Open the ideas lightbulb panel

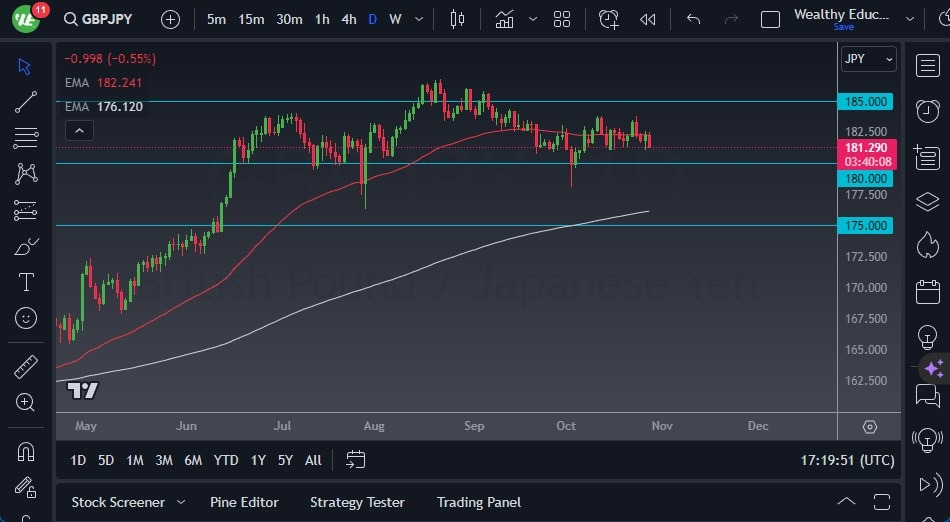(928, 337)
